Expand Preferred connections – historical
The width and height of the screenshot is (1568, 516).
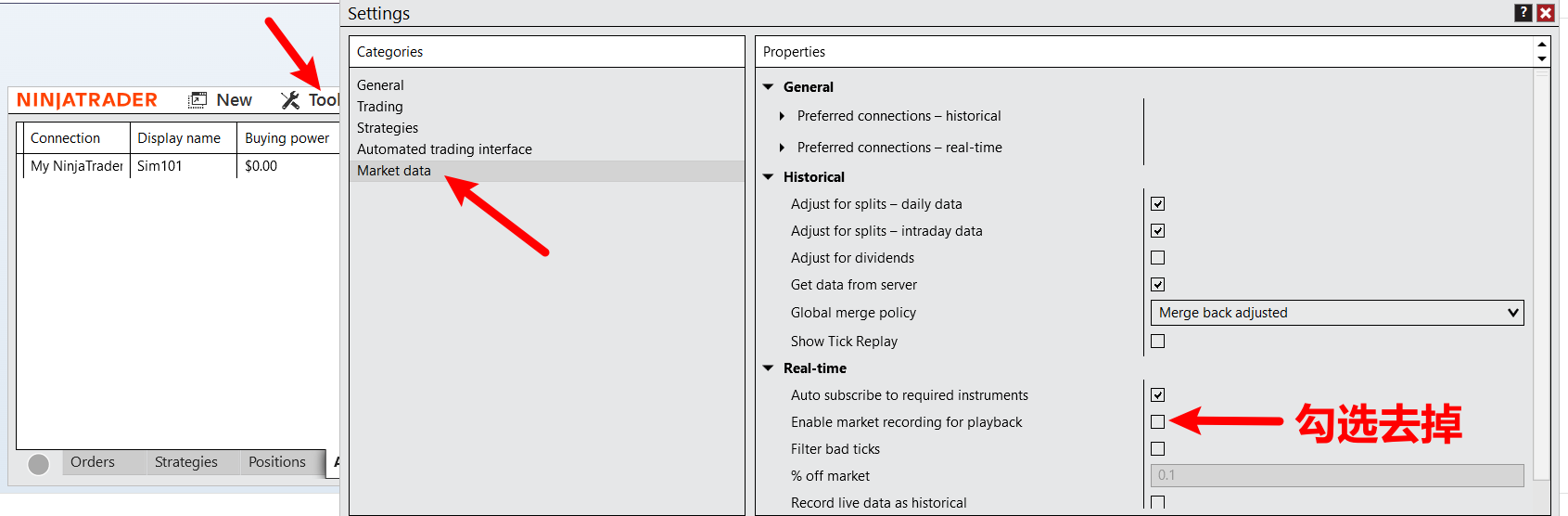[x=782, y=116]
